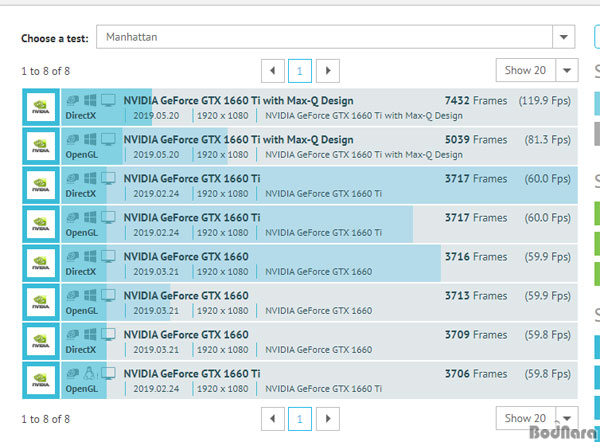This screenshot has height=442, width=600.
Task: Click the Linux penguin icon in the 3706 Frames row
Action: (90, 373)
